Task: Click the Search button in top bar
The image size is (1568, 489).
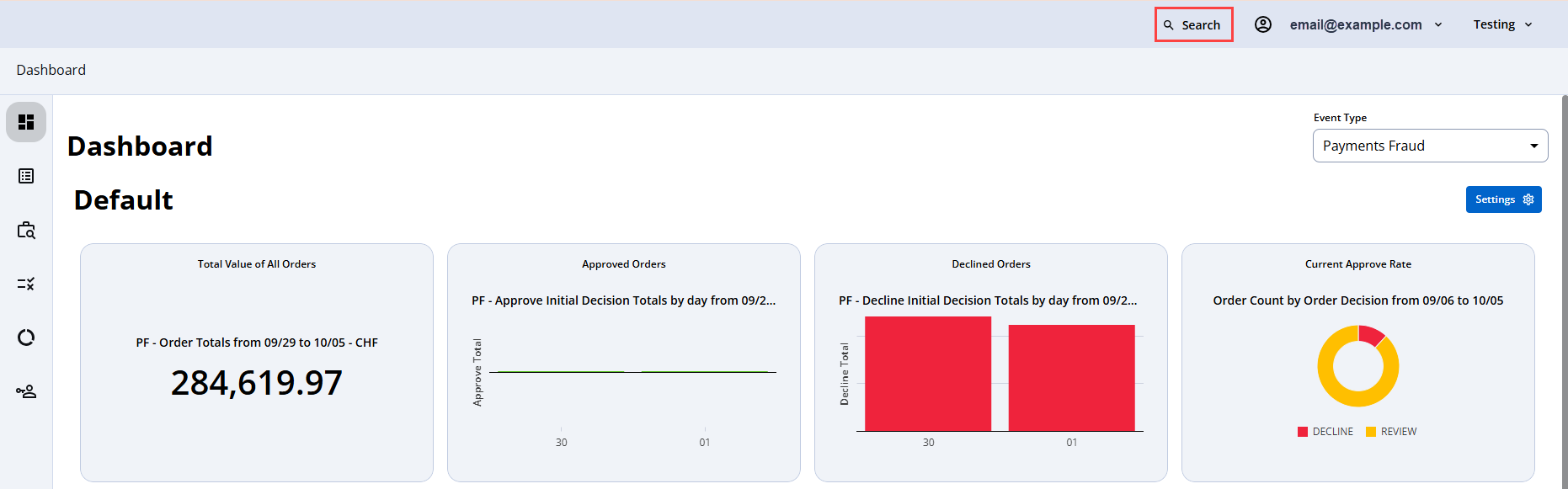Action: click(x=1193, y=24)
